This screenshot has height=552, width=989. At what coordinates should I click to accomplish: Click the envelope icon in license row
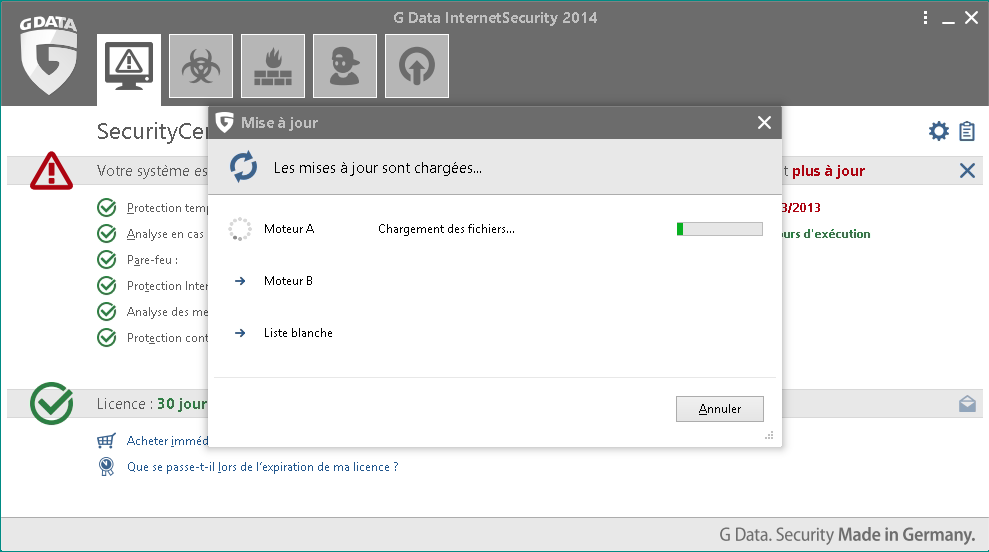[x=967, y=404]
